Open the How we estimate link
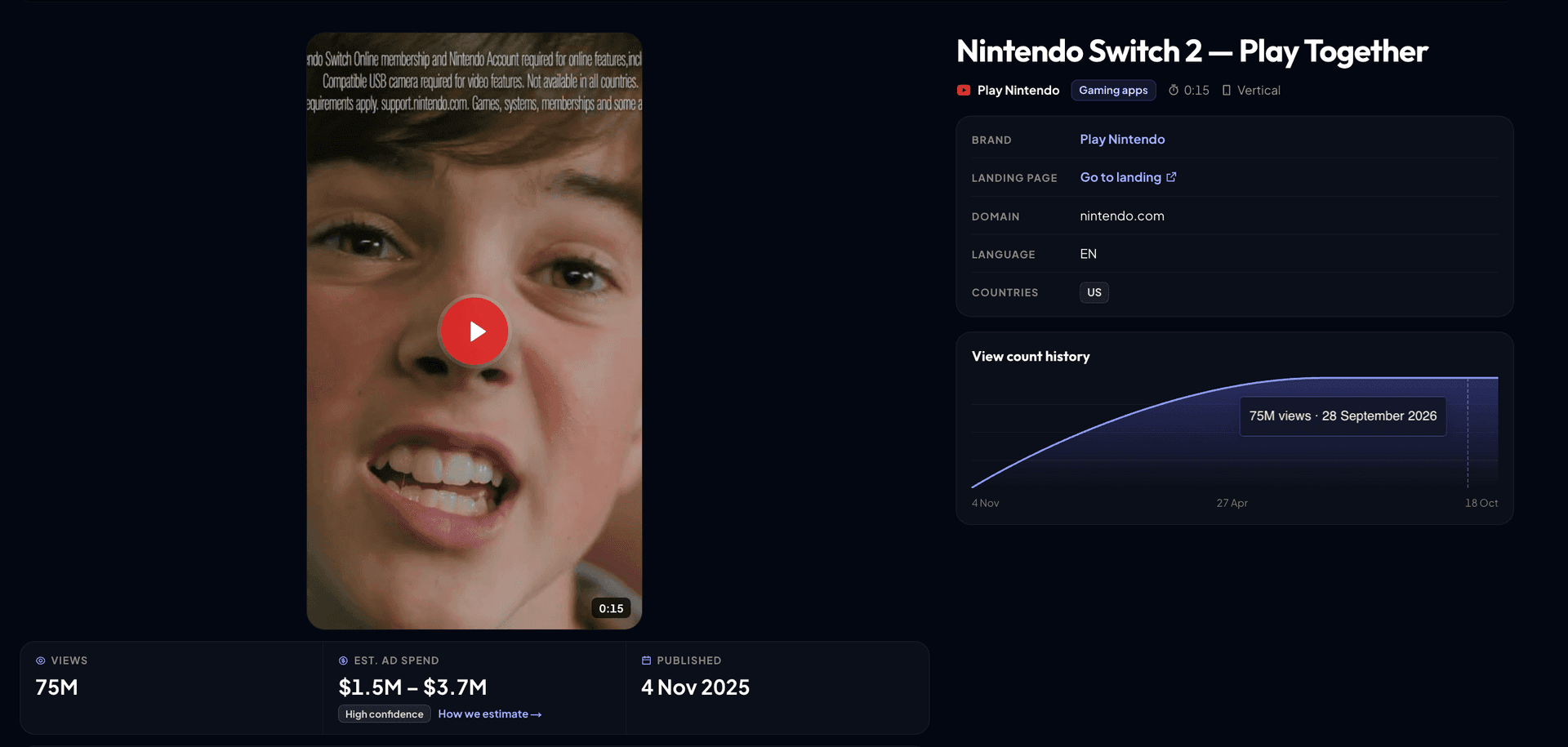This screenshot has height=747, width=1568. pyautogui.click(x=490, y=714)
